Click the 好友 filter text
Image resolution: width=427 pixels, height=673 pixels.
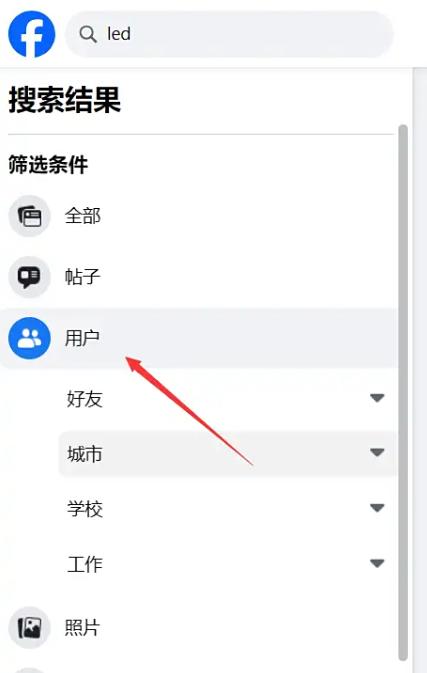85,399
